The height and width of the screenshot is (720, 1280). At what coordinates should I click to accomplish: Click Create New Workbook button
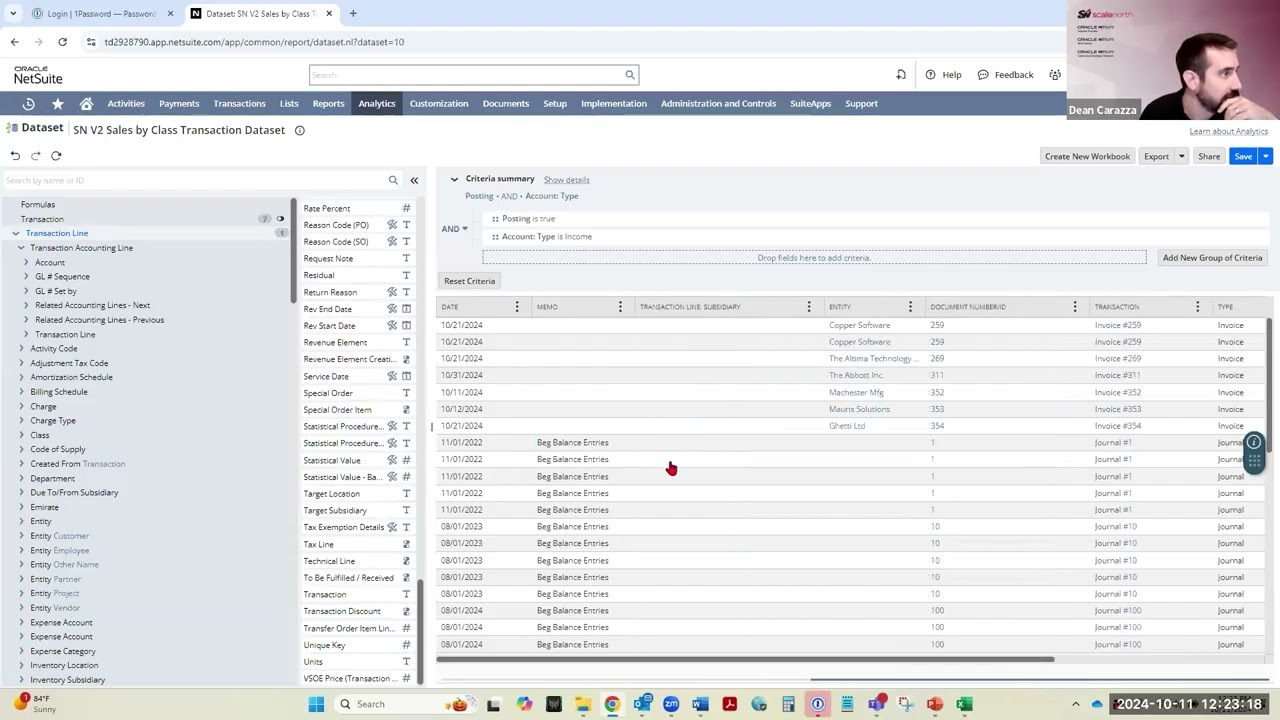tap(1087, 156)
